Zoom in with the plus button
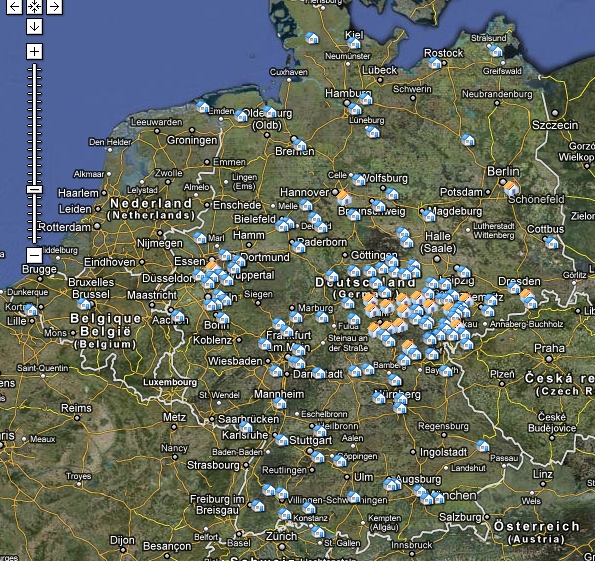Viewport: 595px width, 561px height. [x=35, y=51]
